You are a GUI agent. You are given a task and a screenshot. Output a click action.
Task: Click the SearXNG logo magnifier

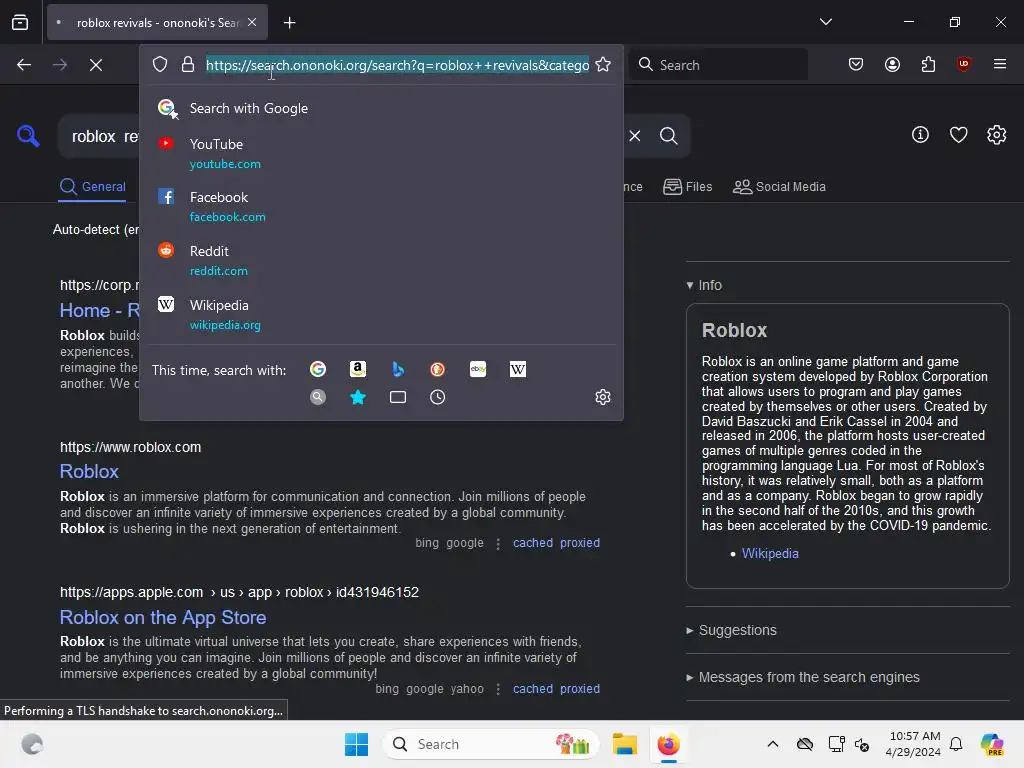click(28, 136)
